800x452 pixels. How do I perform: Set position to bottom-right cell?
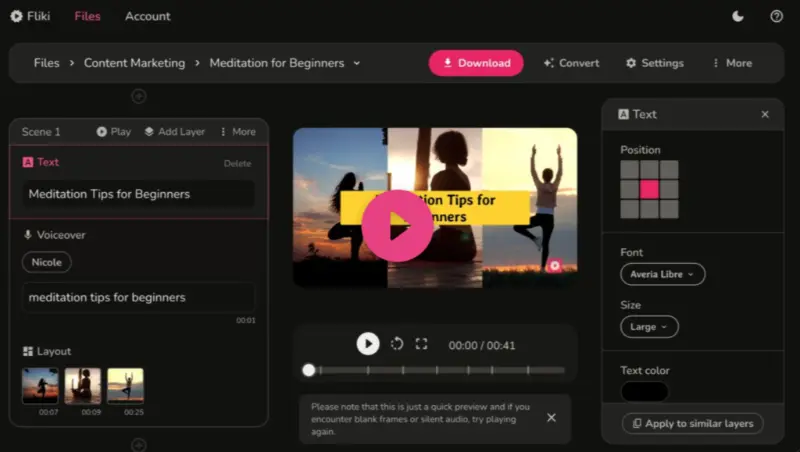point(669,209)
